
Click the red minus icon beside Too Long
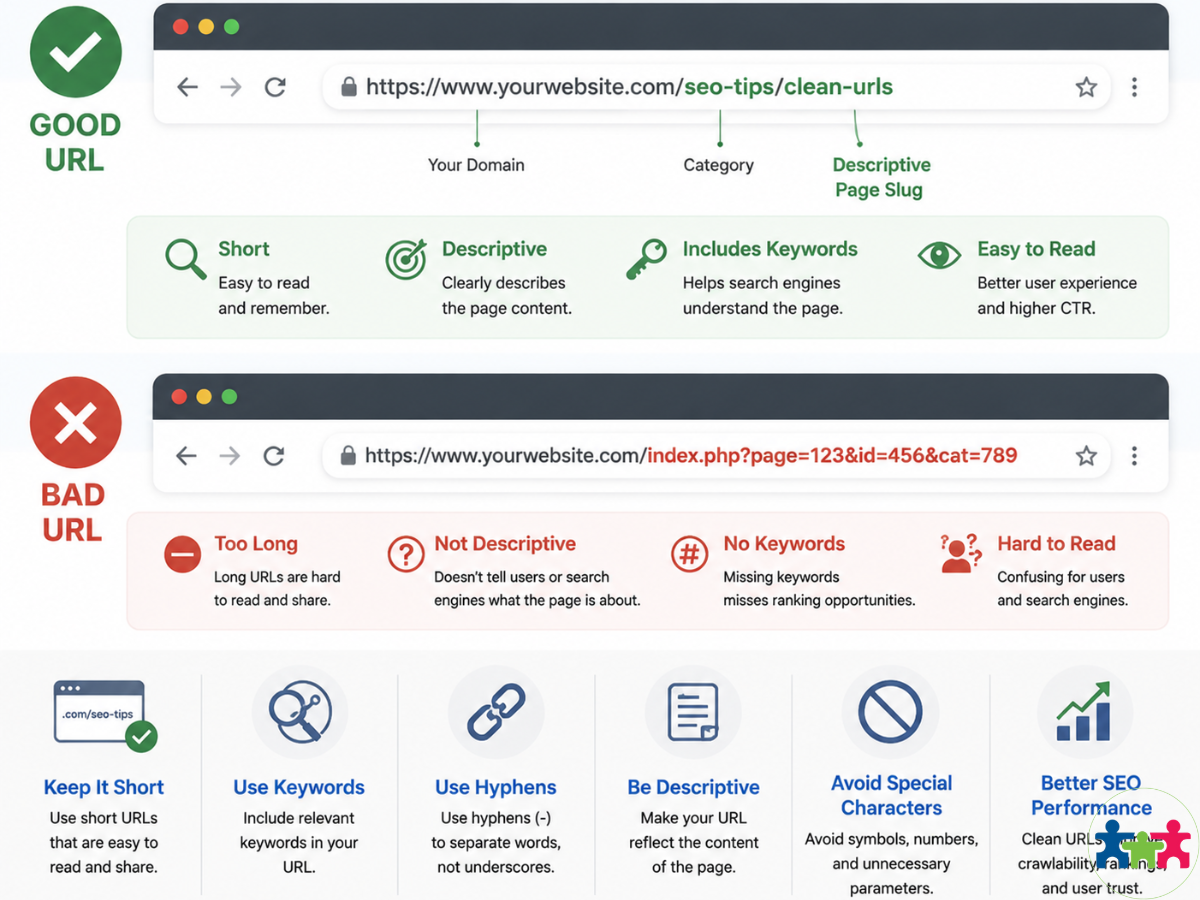point(183,553)
